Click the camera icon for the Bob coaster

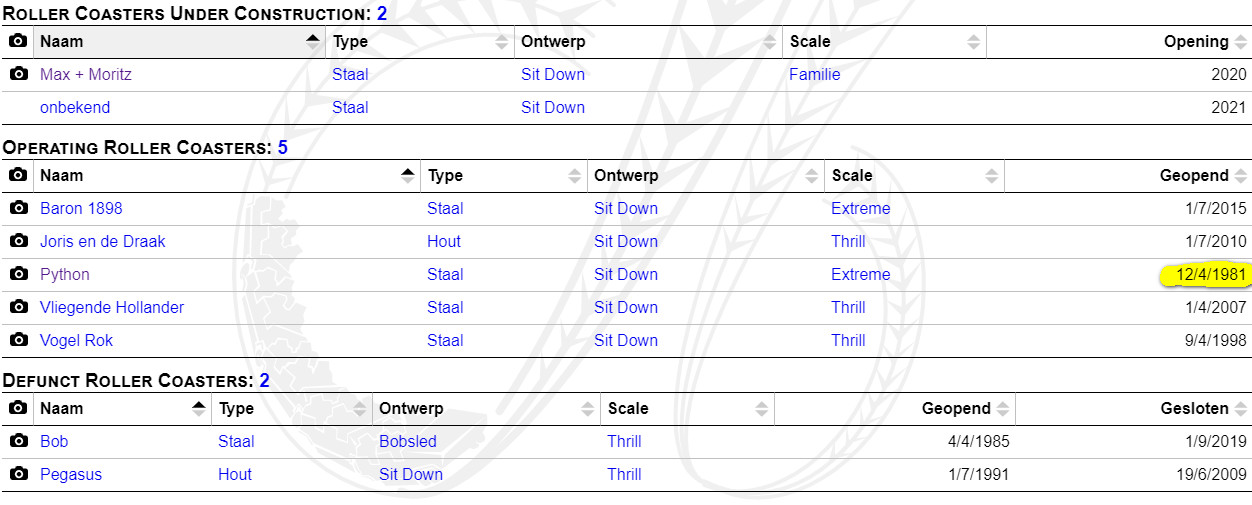coord(18,441)
